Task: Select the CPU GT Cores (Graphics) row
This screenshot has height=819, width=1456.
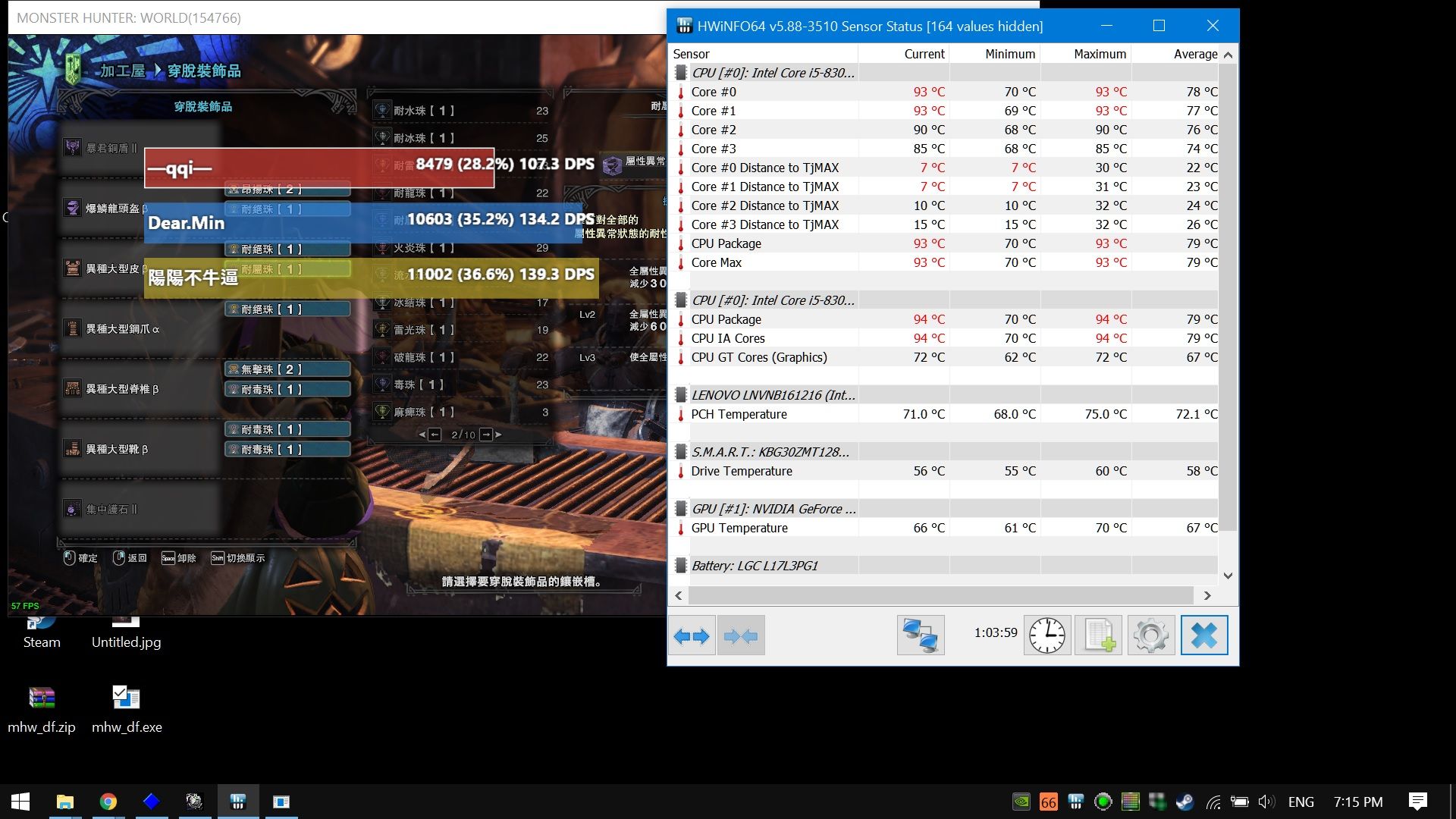Action: pos(945,357)
